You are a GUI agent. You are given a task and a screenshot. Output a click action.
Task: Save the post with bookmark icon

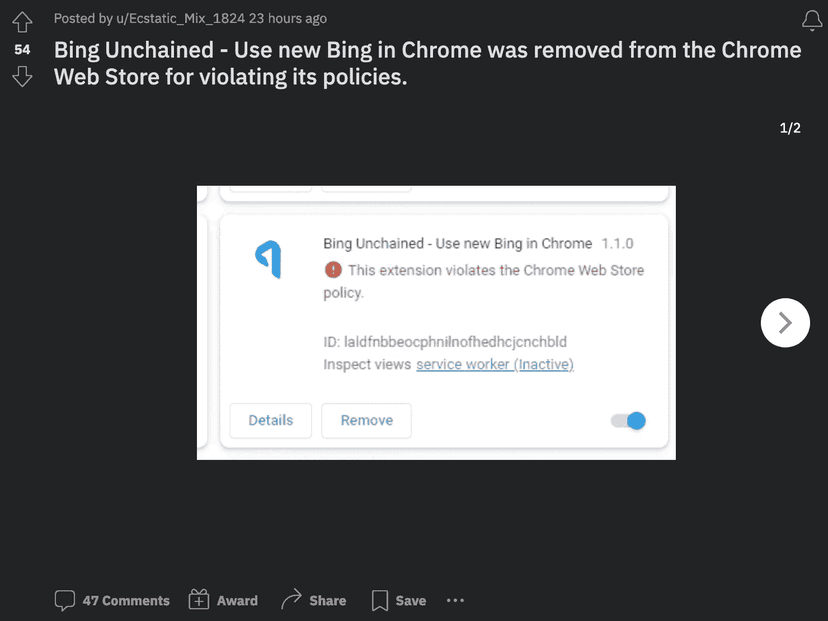pos(399,600)
